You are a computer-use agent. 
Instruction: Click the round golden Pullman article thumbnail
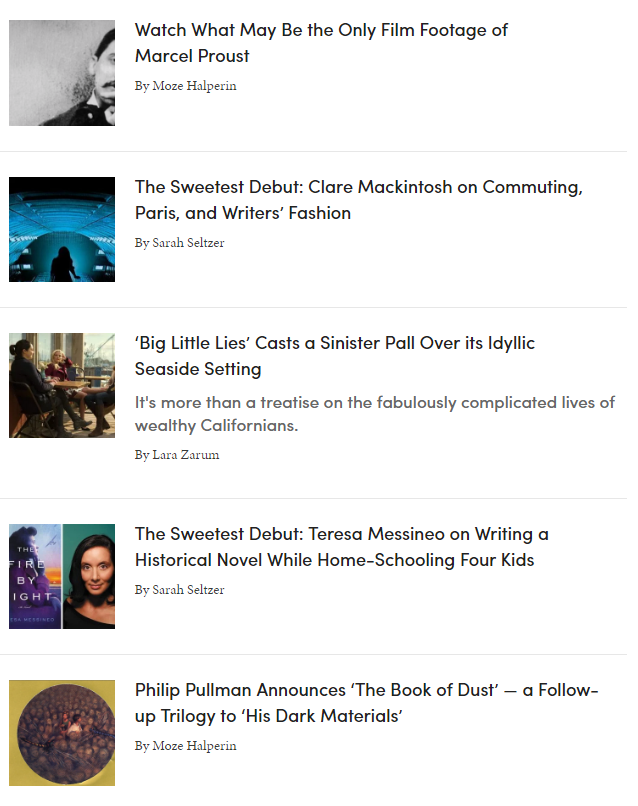pyautogui.click(x=62, y=732)
